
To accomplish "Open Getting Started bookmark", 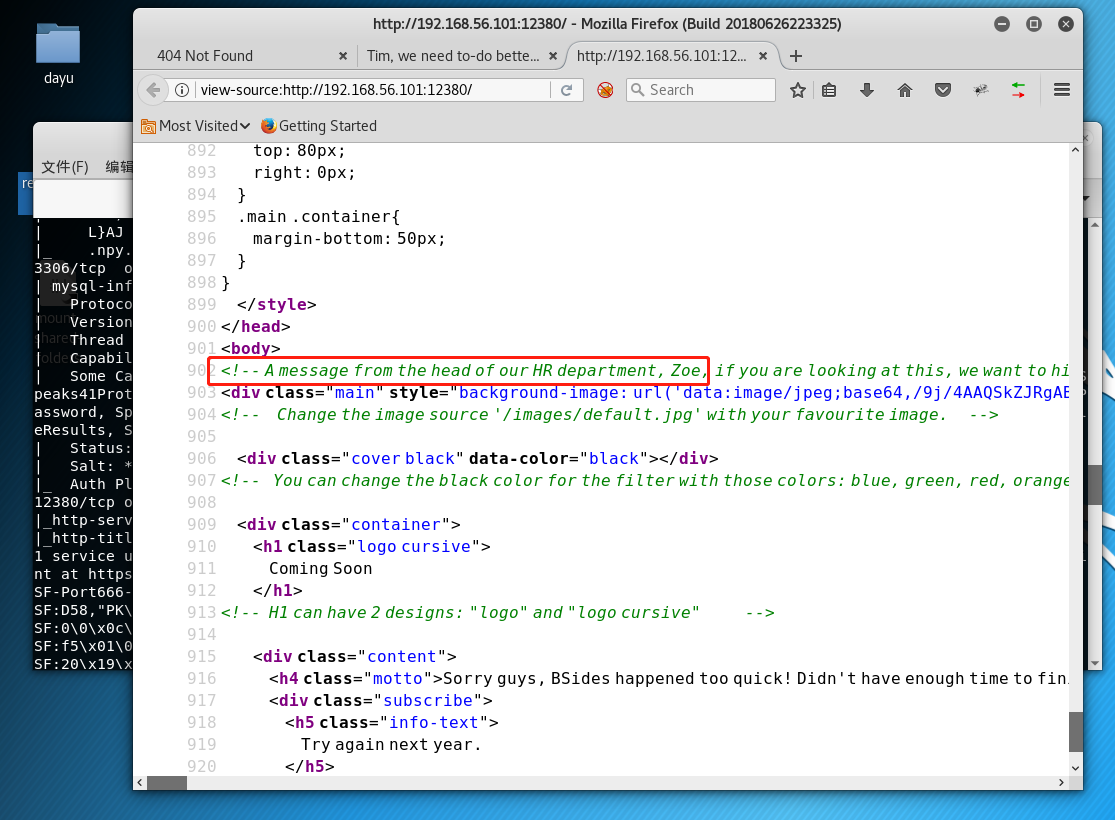I will click(319, 126).
